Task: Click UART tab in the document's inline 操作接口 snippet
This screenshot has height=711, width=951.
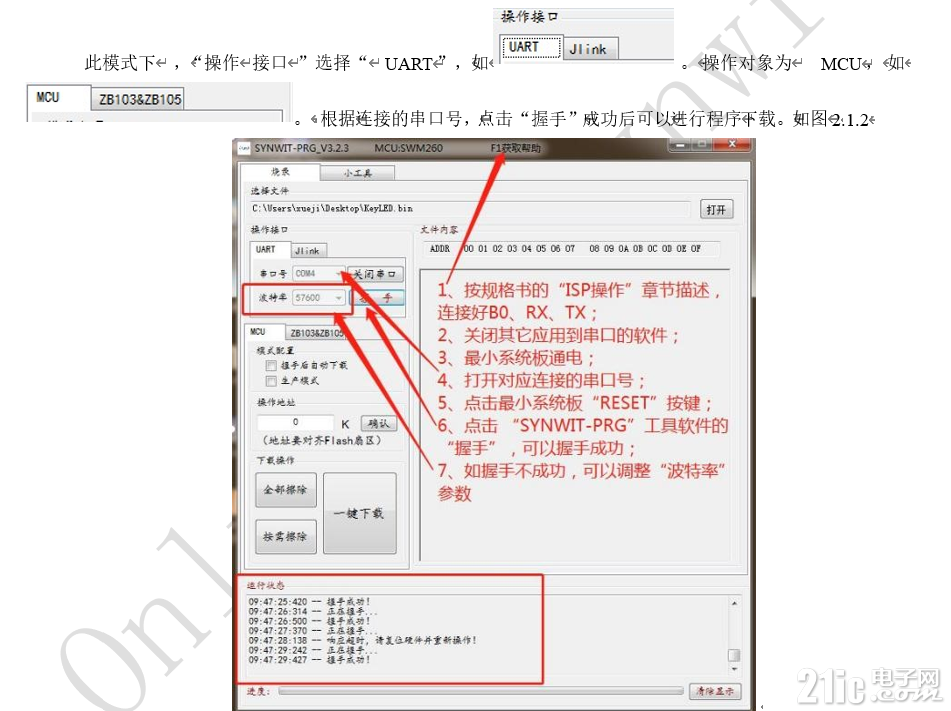Action: (x=530, y=47)
